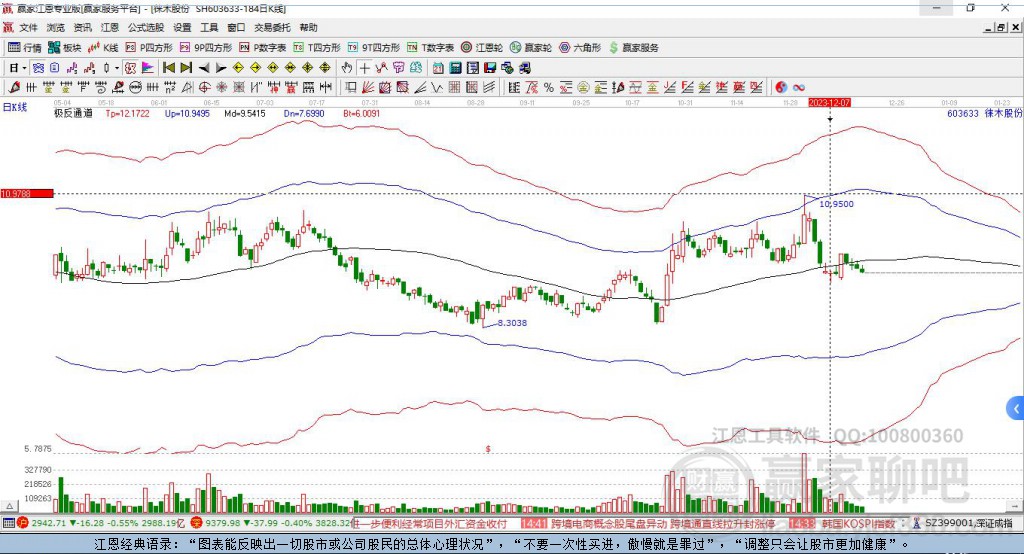Screen dimensions: 1024x554
Task: Jump to last bar with the skip-forward icon
Action: 186,68
